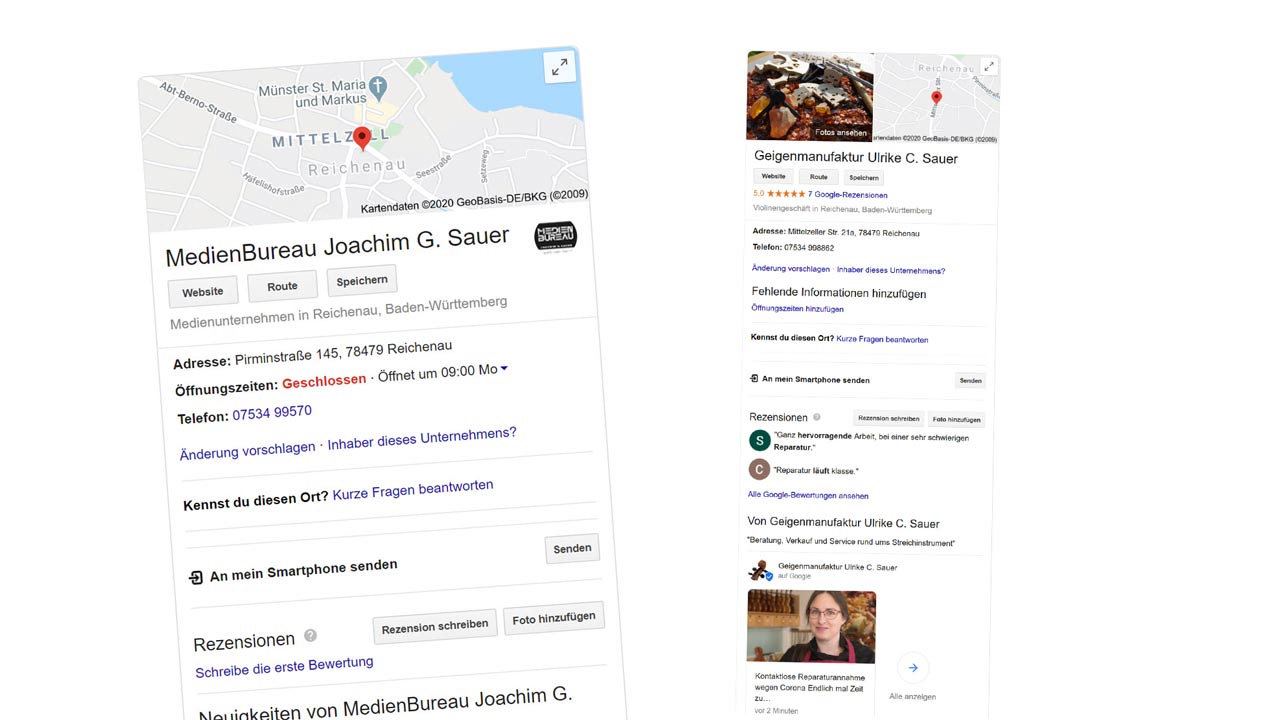Open 7 Google-Rezensionen link
Viewport: 1280px width, 720px height.
[847, 195]
